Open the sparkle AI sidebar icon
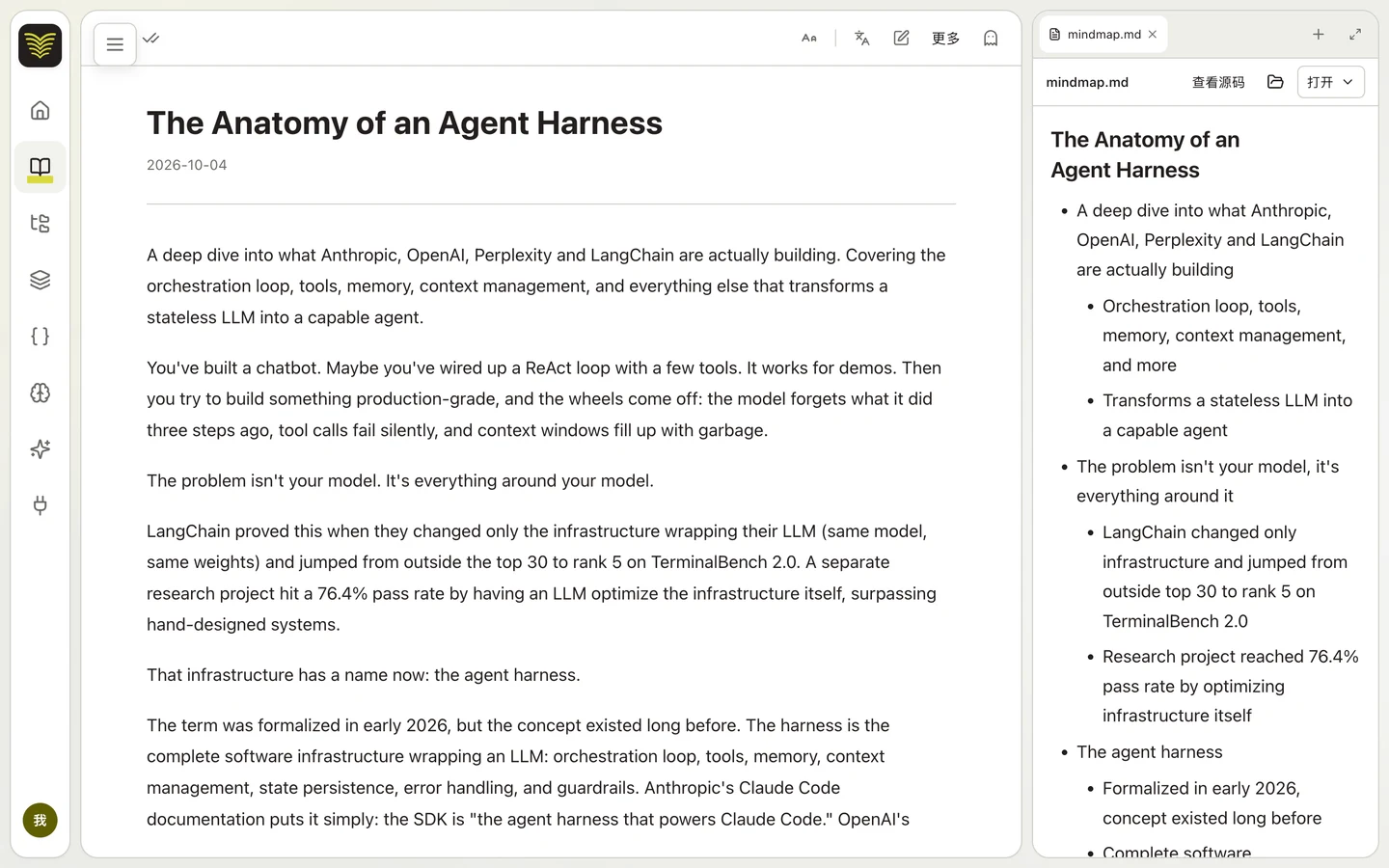The image size is (1389, 868). [40, 448]
